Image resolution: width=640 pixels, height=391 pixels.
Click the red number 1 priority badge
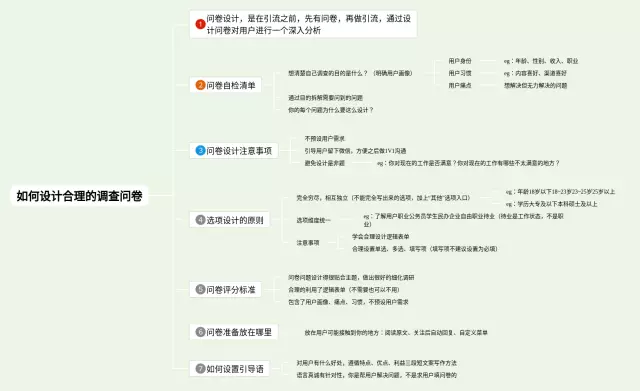click(200, 24)
